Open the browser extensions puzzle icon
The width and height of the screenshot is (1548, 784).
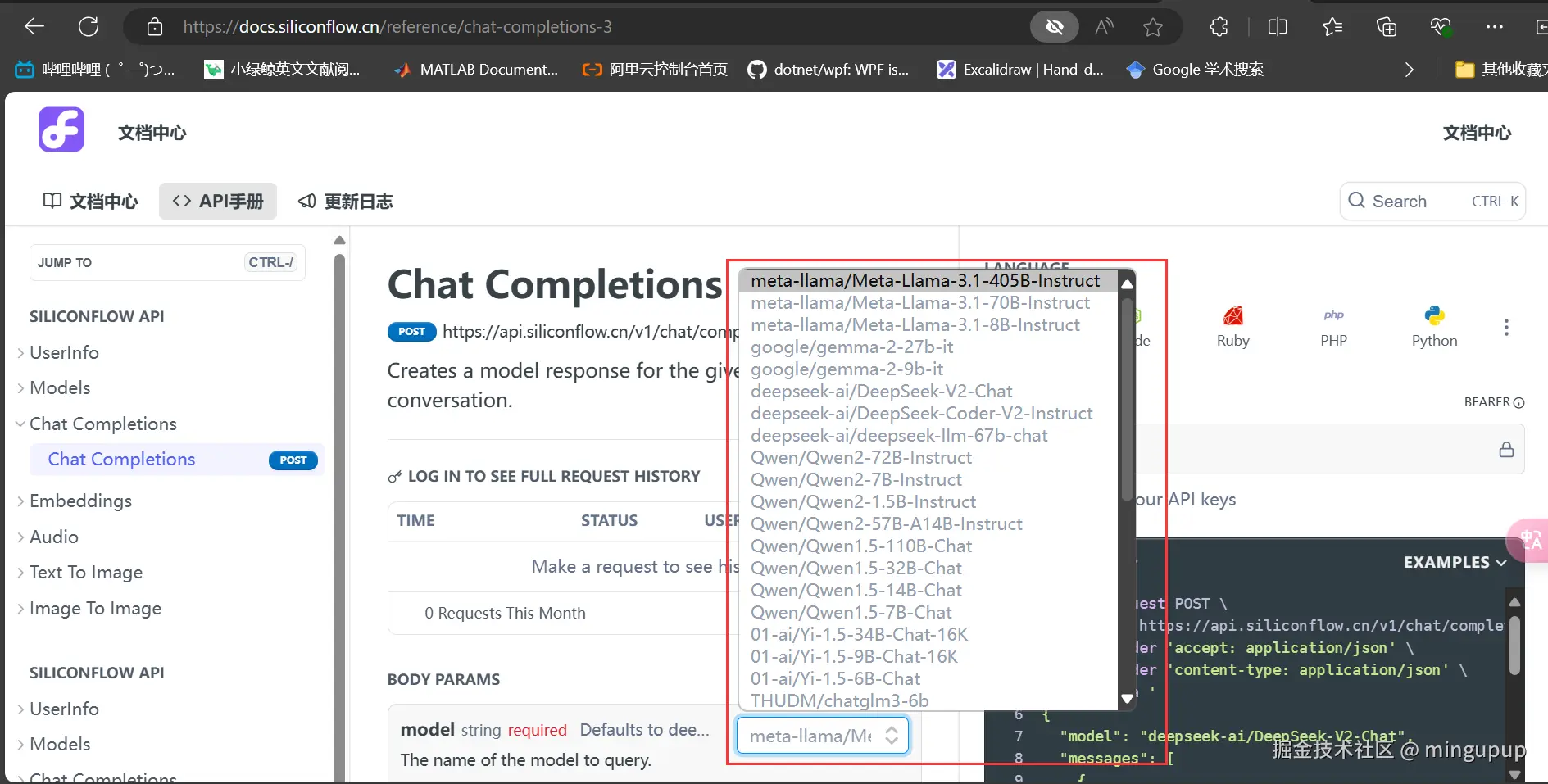coord(1219,27)
